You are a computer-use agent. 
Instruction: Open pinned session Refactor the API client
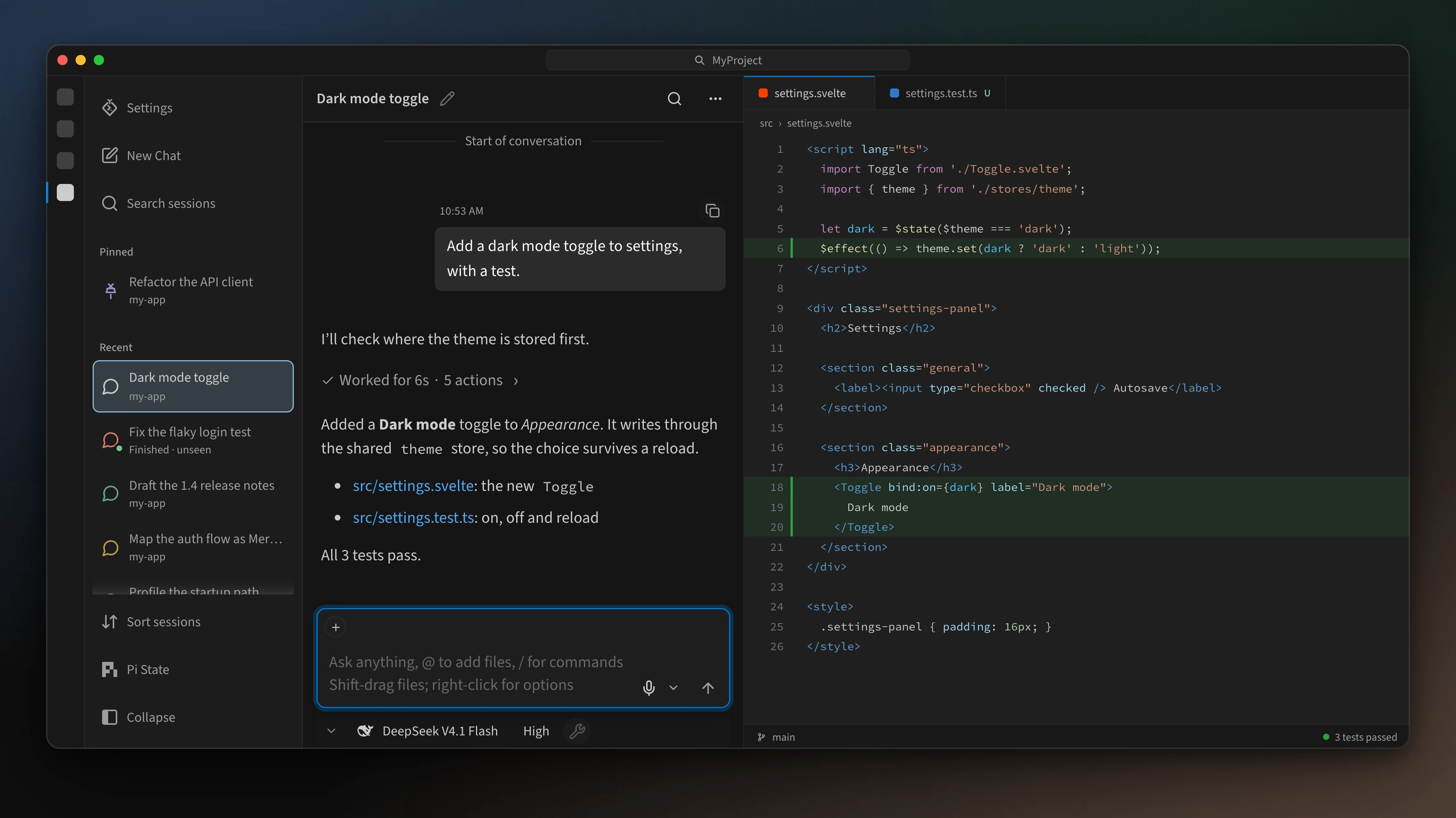[193, 290]
